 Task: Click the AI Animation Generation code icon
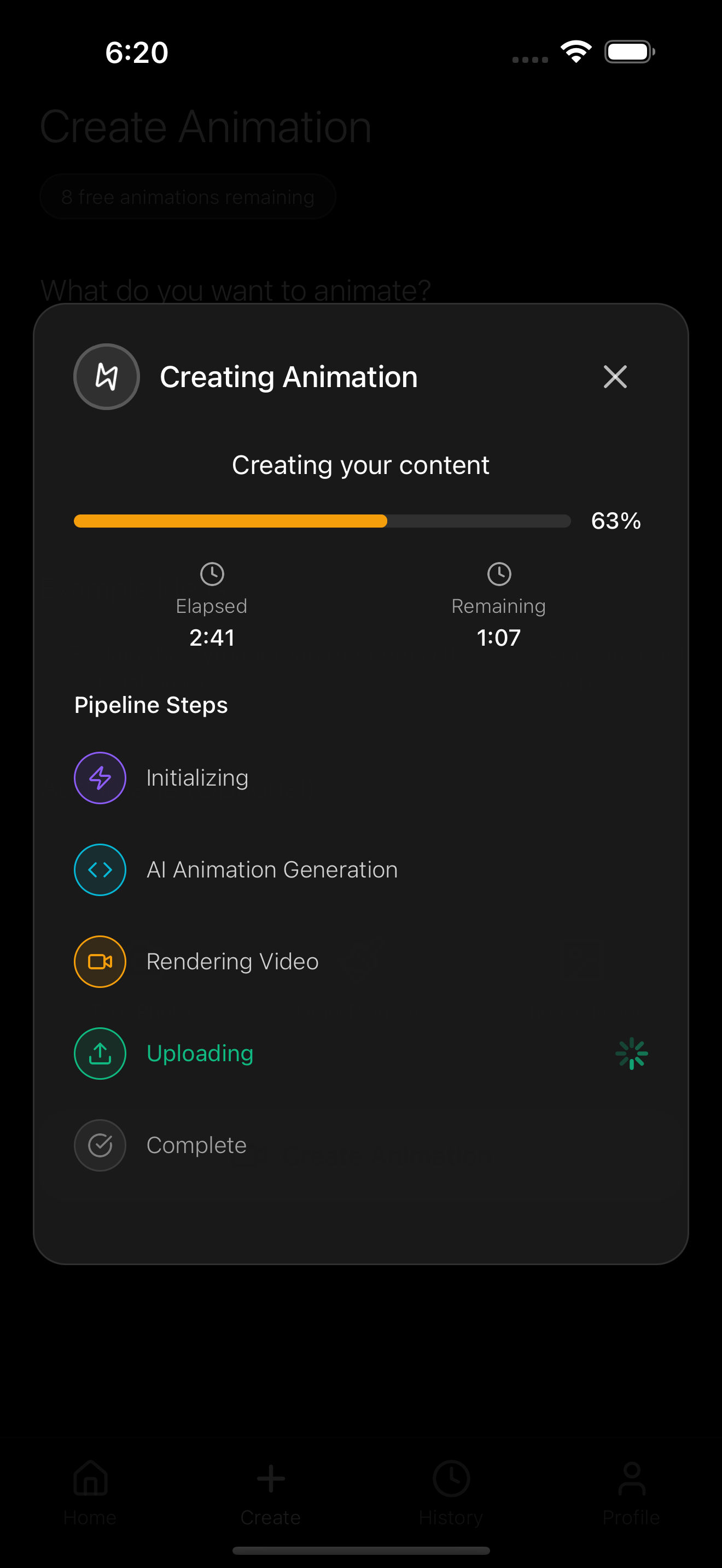[x=100, y=870]
